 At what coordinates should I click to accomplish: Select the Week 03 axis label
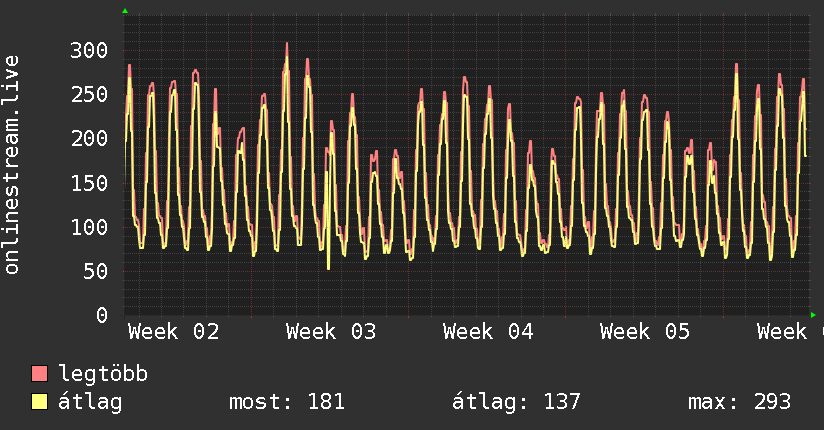tap(331, 332)
